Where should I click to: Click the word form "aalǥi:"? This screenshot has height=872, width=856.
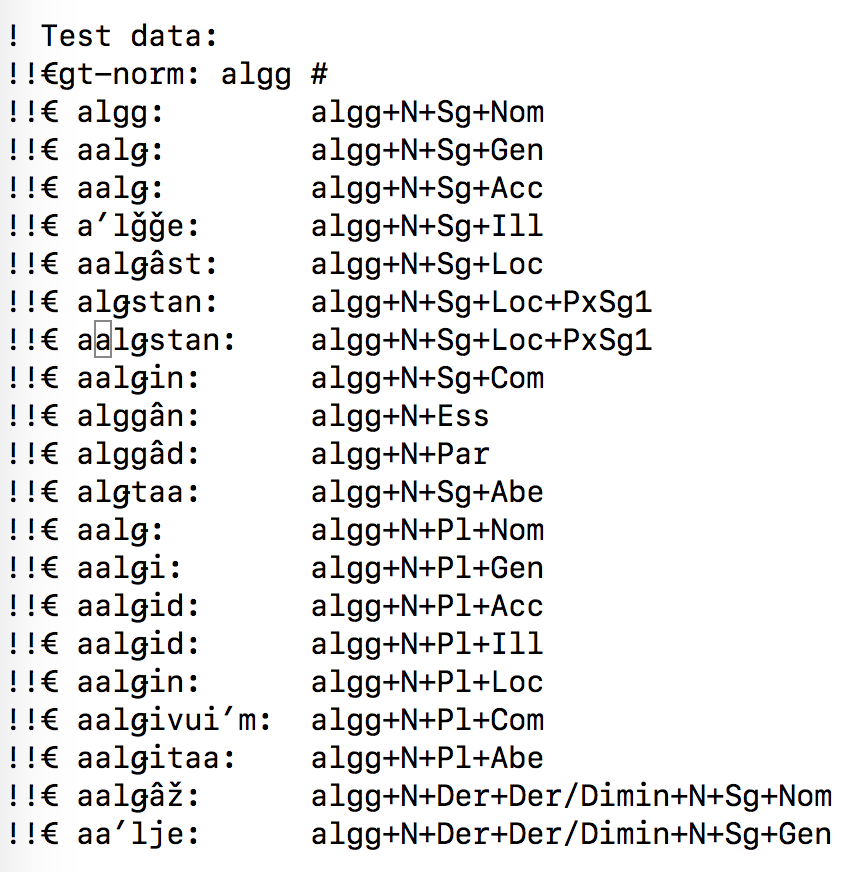click(x=128, y=568)
